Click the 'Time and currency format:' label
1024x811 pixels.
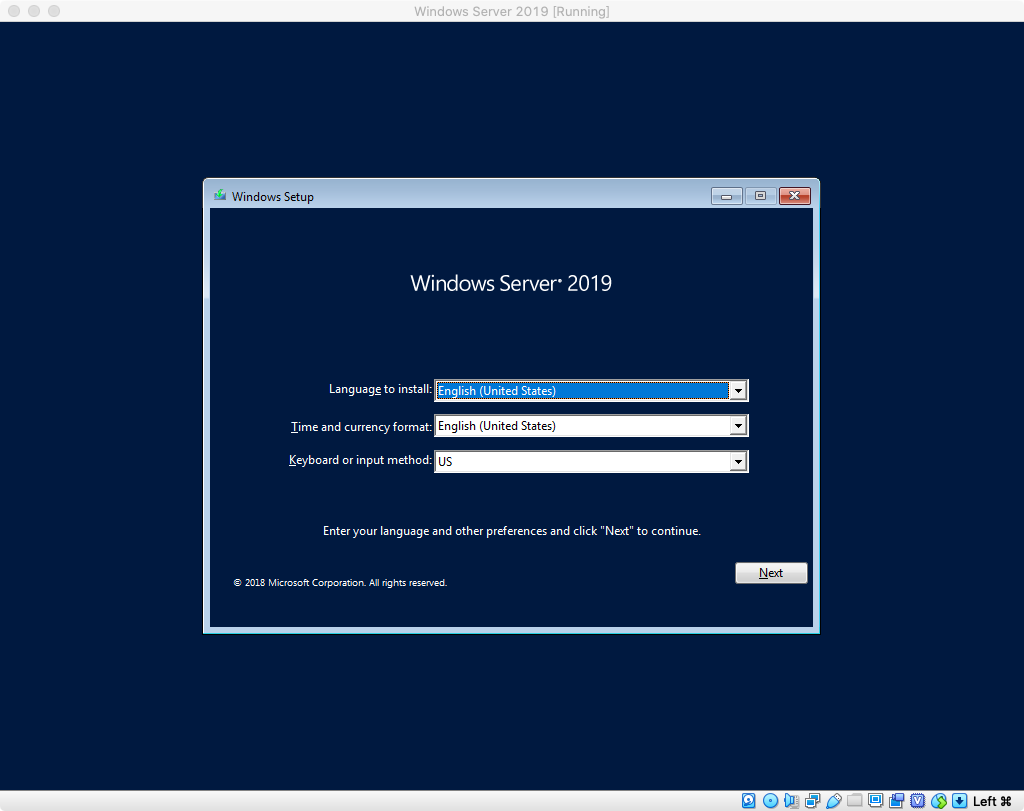(361, 426)
